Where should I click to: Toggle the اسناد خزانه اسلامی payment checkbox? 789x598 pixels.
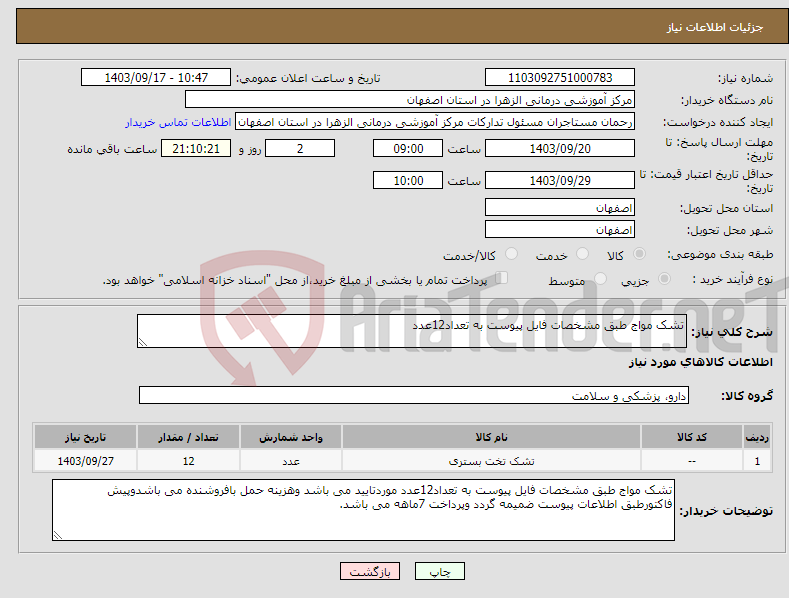(x=501, y=277)
